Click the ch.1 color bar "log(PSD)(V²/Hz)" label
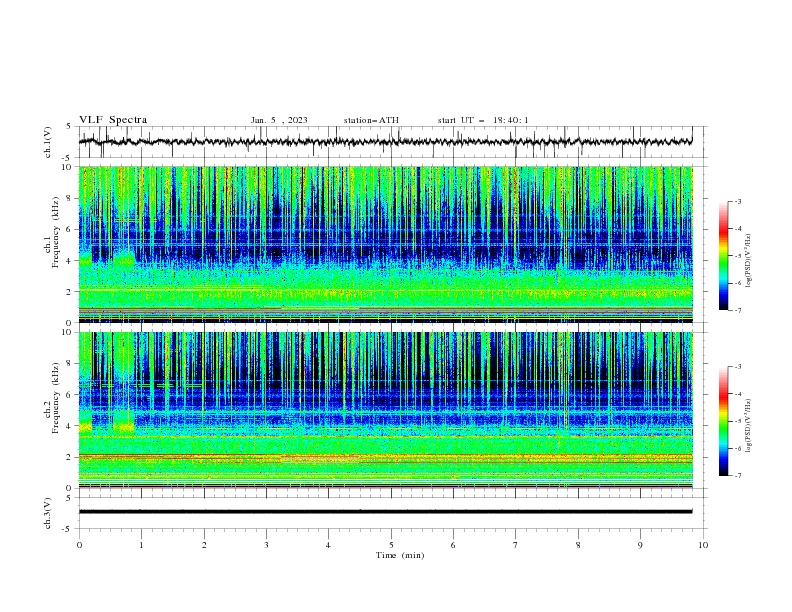The height and width of the screenshot is (612, 792). (x=749, y=261)
